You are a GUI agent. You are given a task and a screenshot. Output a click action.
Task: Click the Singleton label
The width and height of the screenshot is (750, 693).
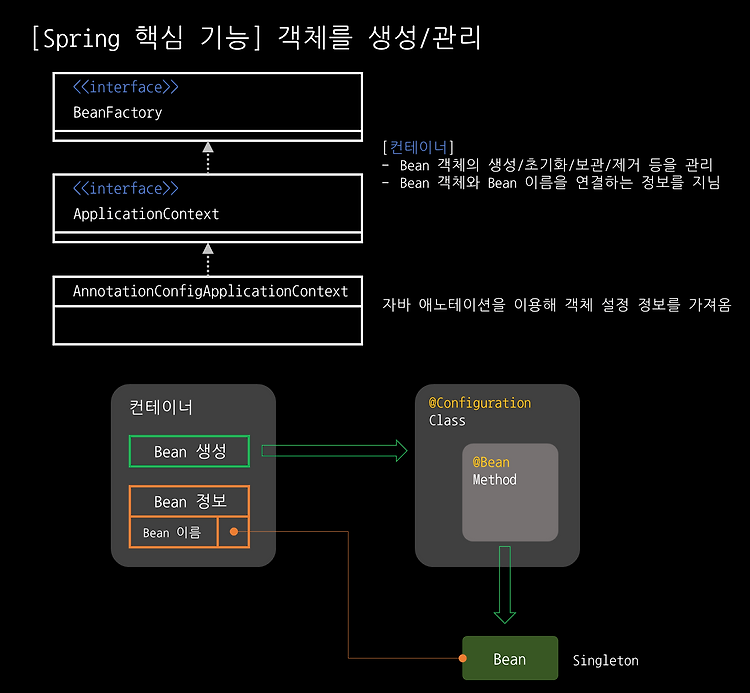point(606,660)
